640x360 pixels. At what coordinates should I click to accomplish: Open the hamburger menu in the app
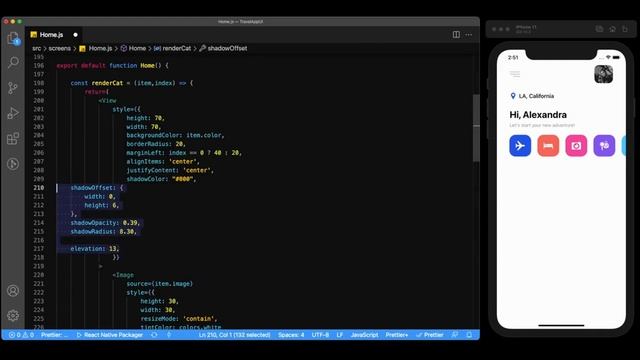point(515,74)
